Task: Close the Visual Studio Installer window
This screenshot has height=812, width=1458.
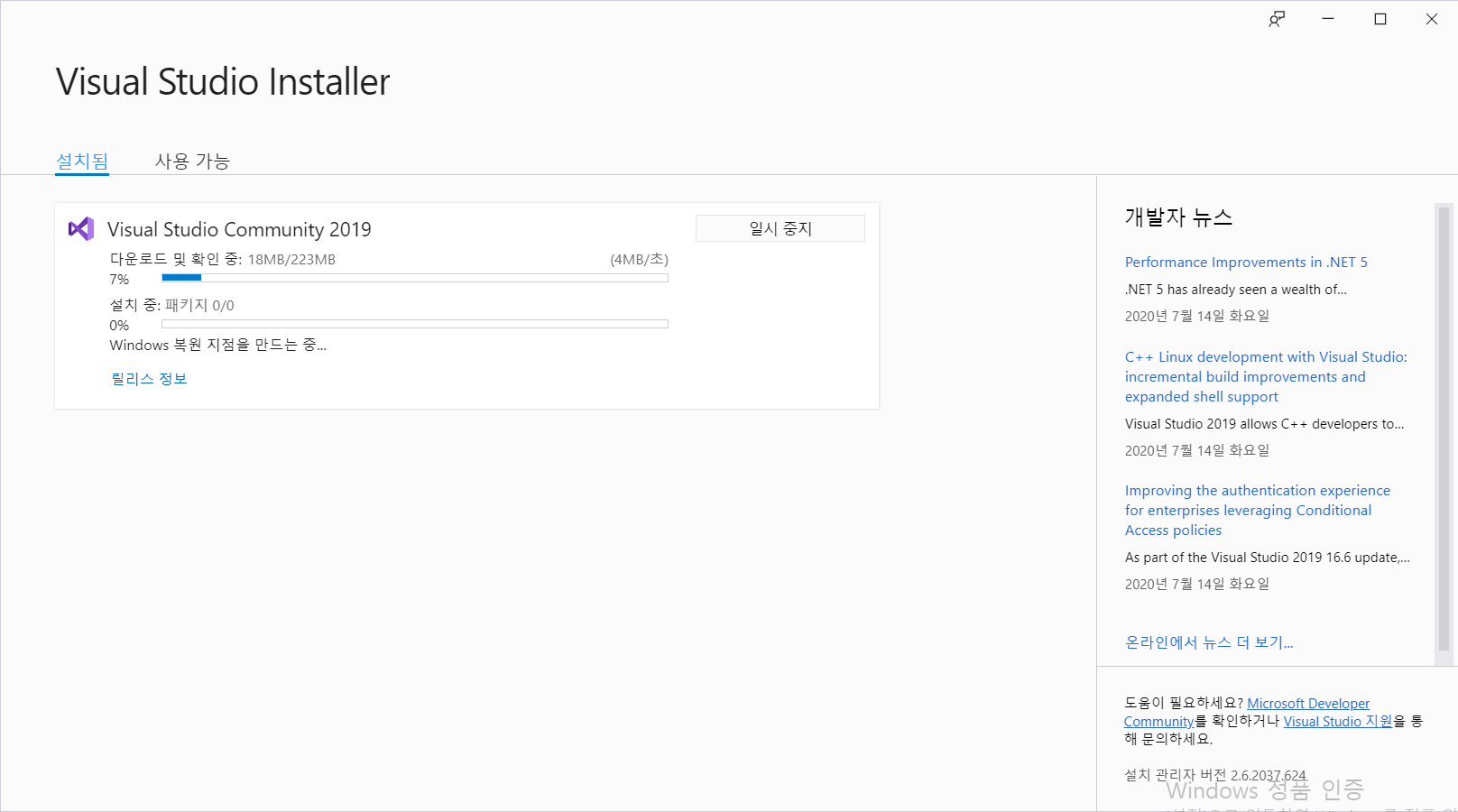Action: (1431, 19)
